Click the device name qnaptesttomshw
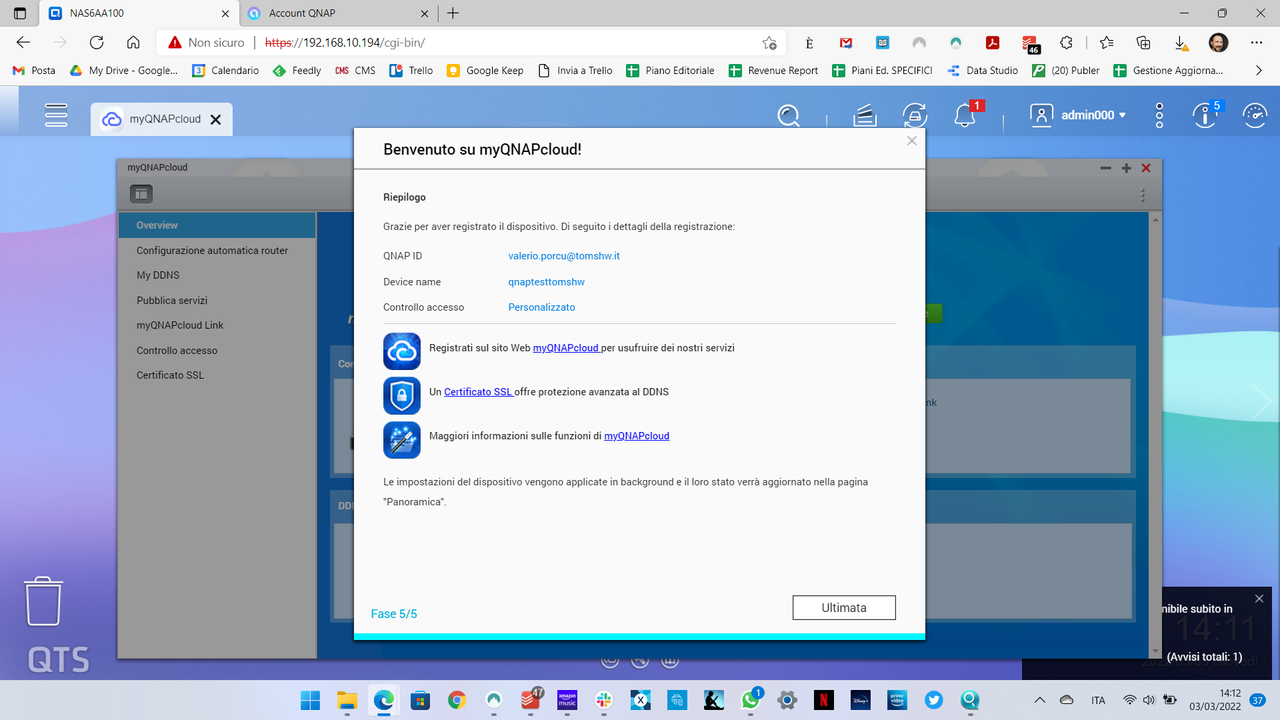The height and width of the screenshot is (720, 1280). coord(545,282)
